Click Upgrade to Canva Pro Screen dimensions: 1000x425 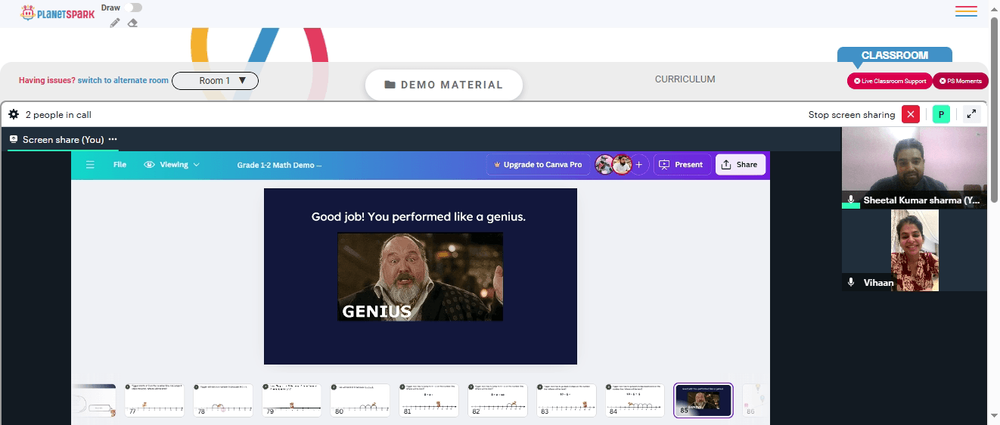click(x=536, y=165)
